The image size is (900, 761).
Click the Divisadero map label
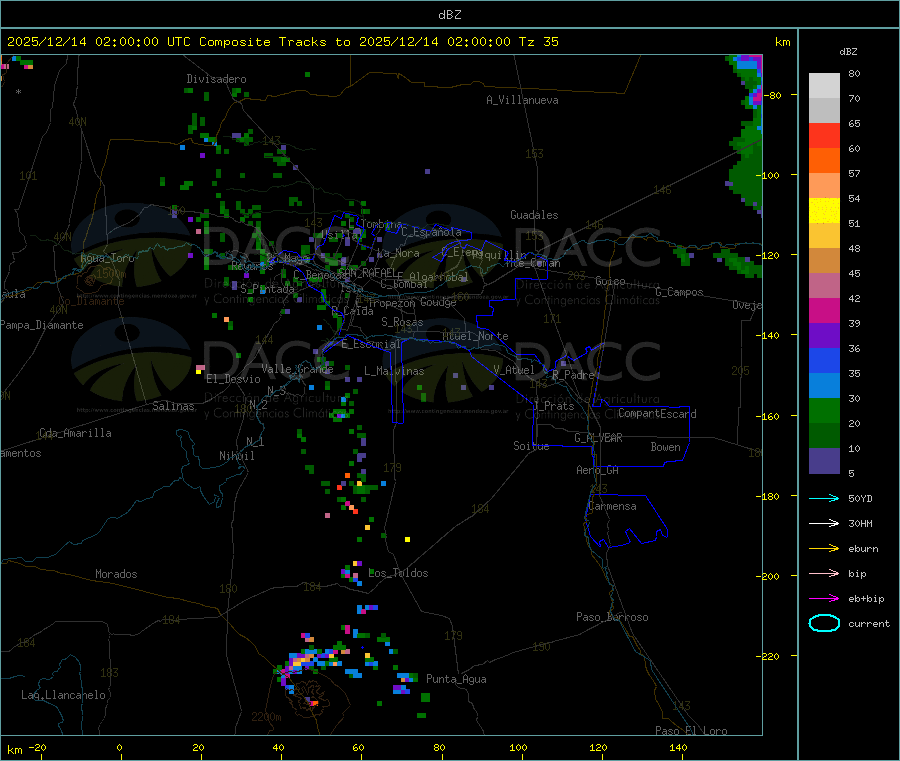[216, 79]
